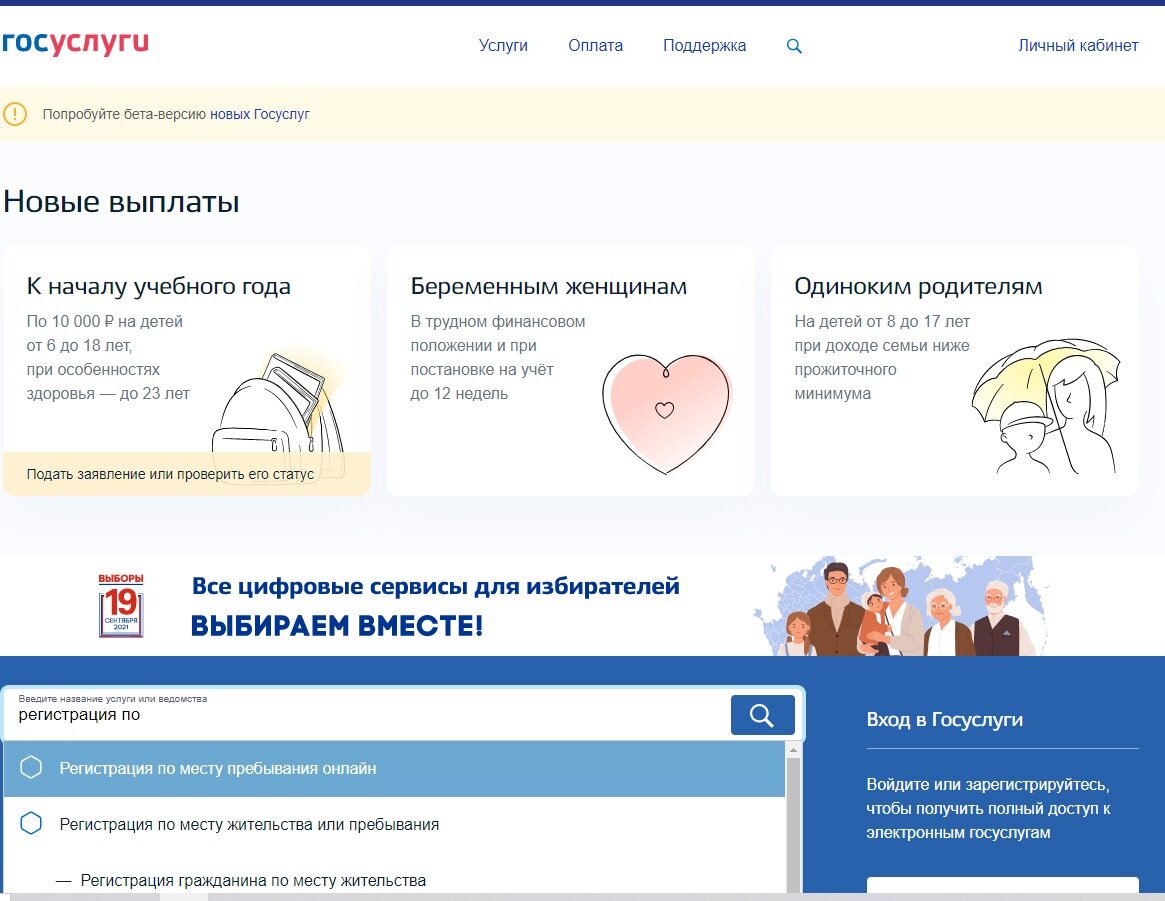Click text В трудном финансовом положении
This screenshot has height=901, width=1165.
click(x=498, y=334)
